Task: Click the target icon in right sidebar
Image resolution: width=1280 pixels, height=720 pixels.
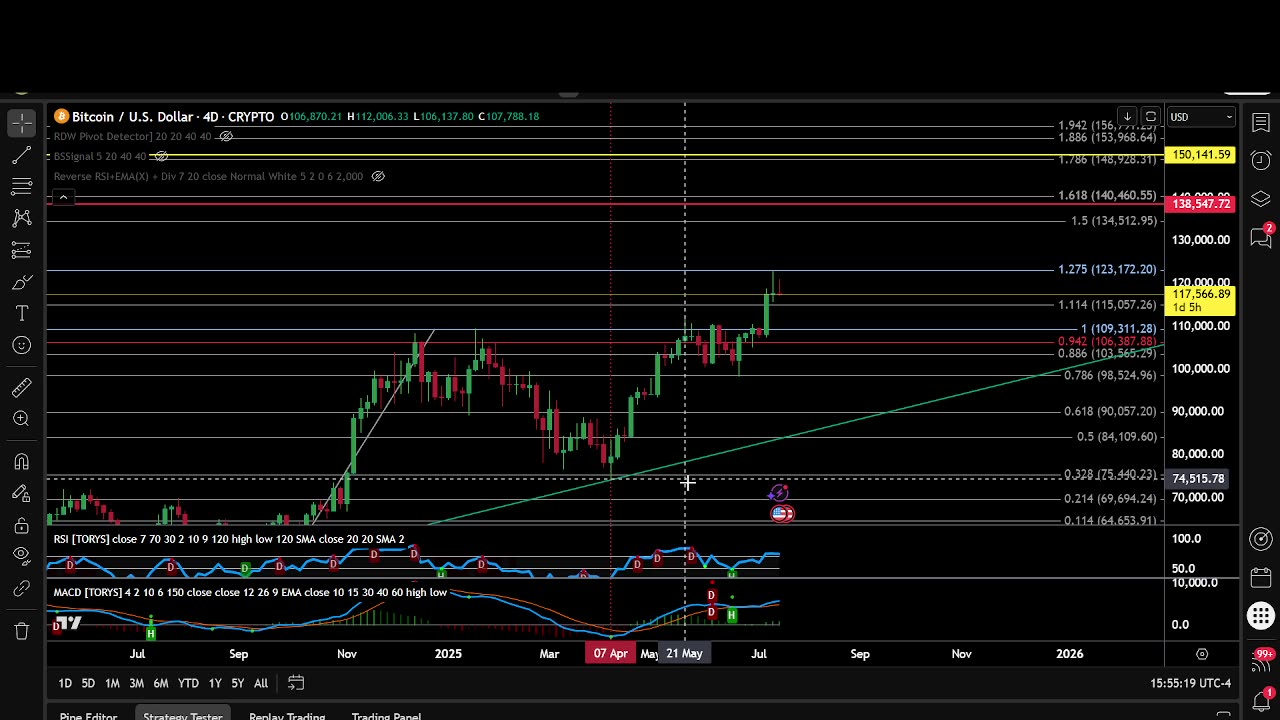Action: tap(1260, 539)
